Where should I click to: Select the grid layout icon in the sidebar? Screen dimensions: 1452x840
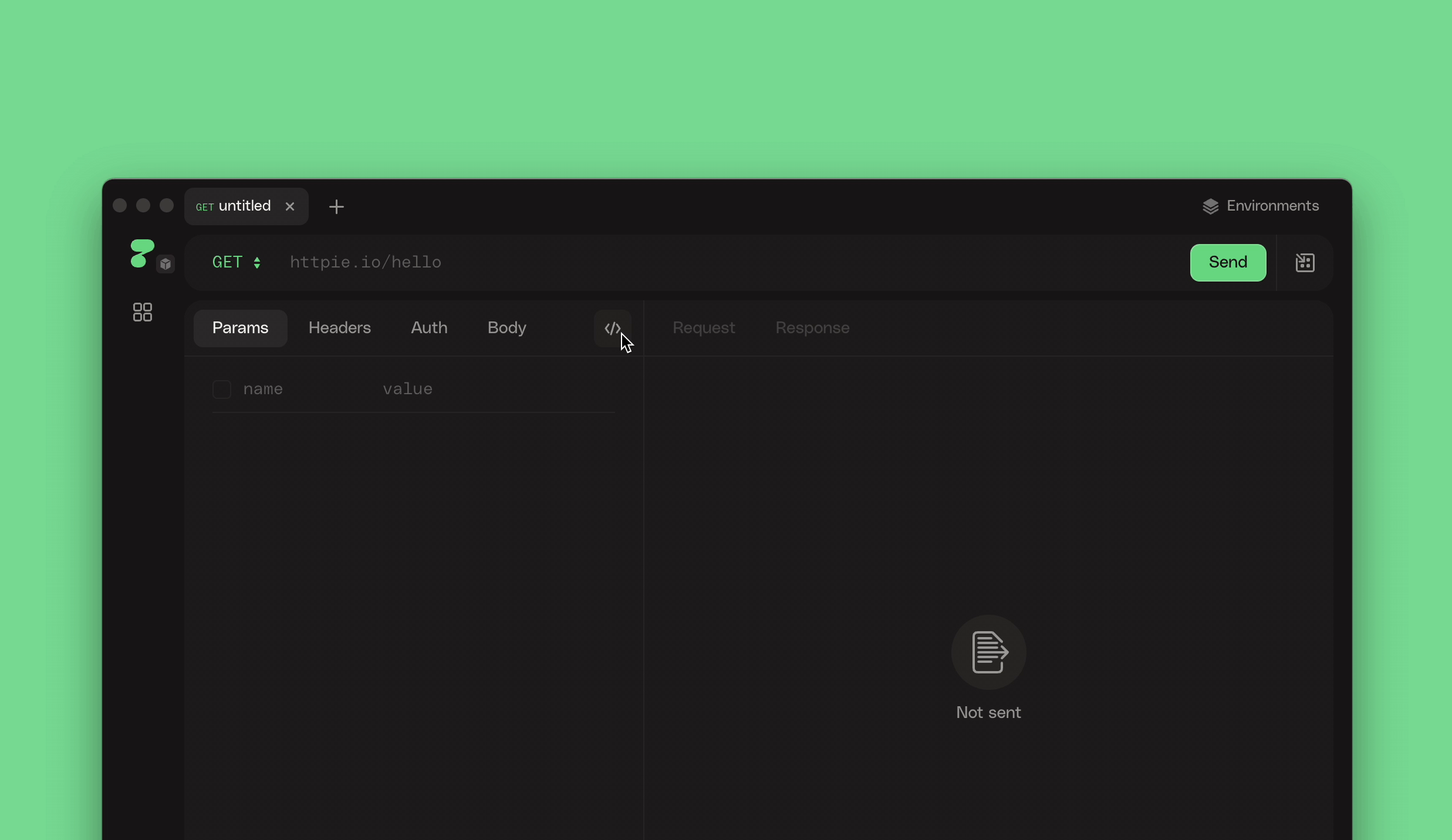click(142, 313)
